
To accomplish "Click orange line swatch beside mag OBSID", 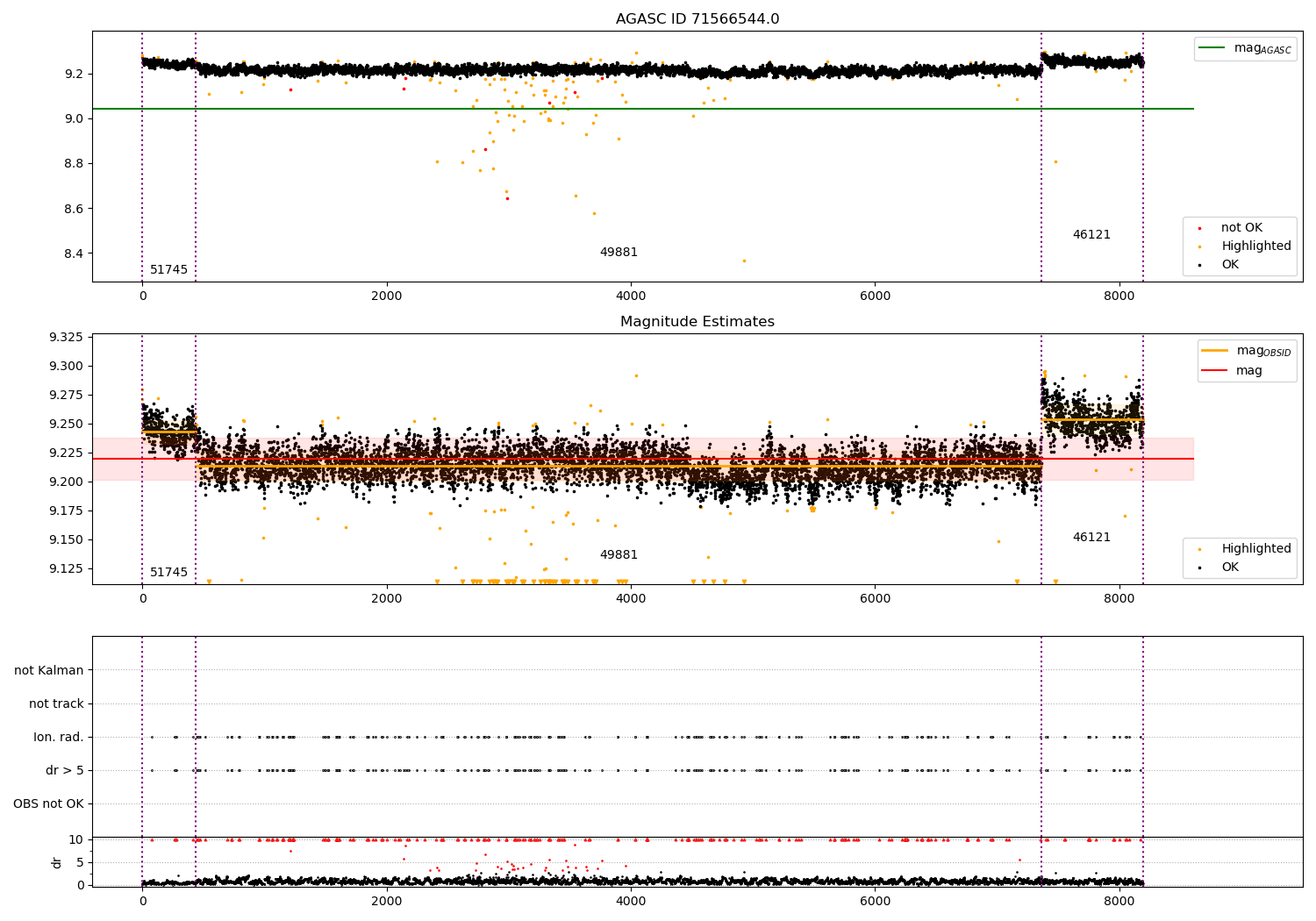I will tap(1214, 350).
